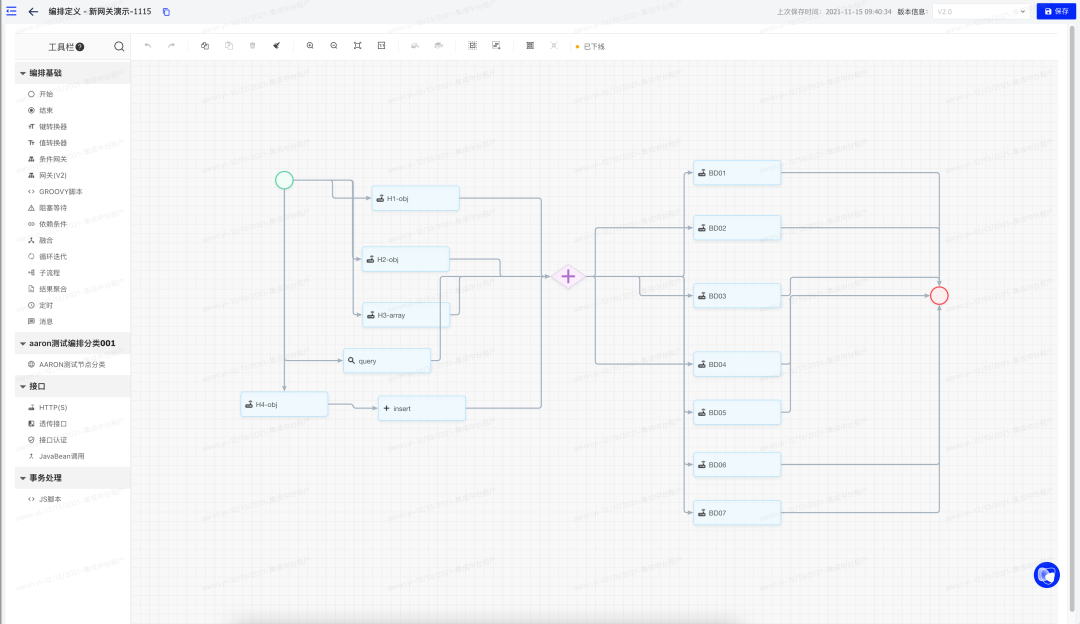Select the purple plus gateway node
1080x624 pixels.
tap(568, 277)
